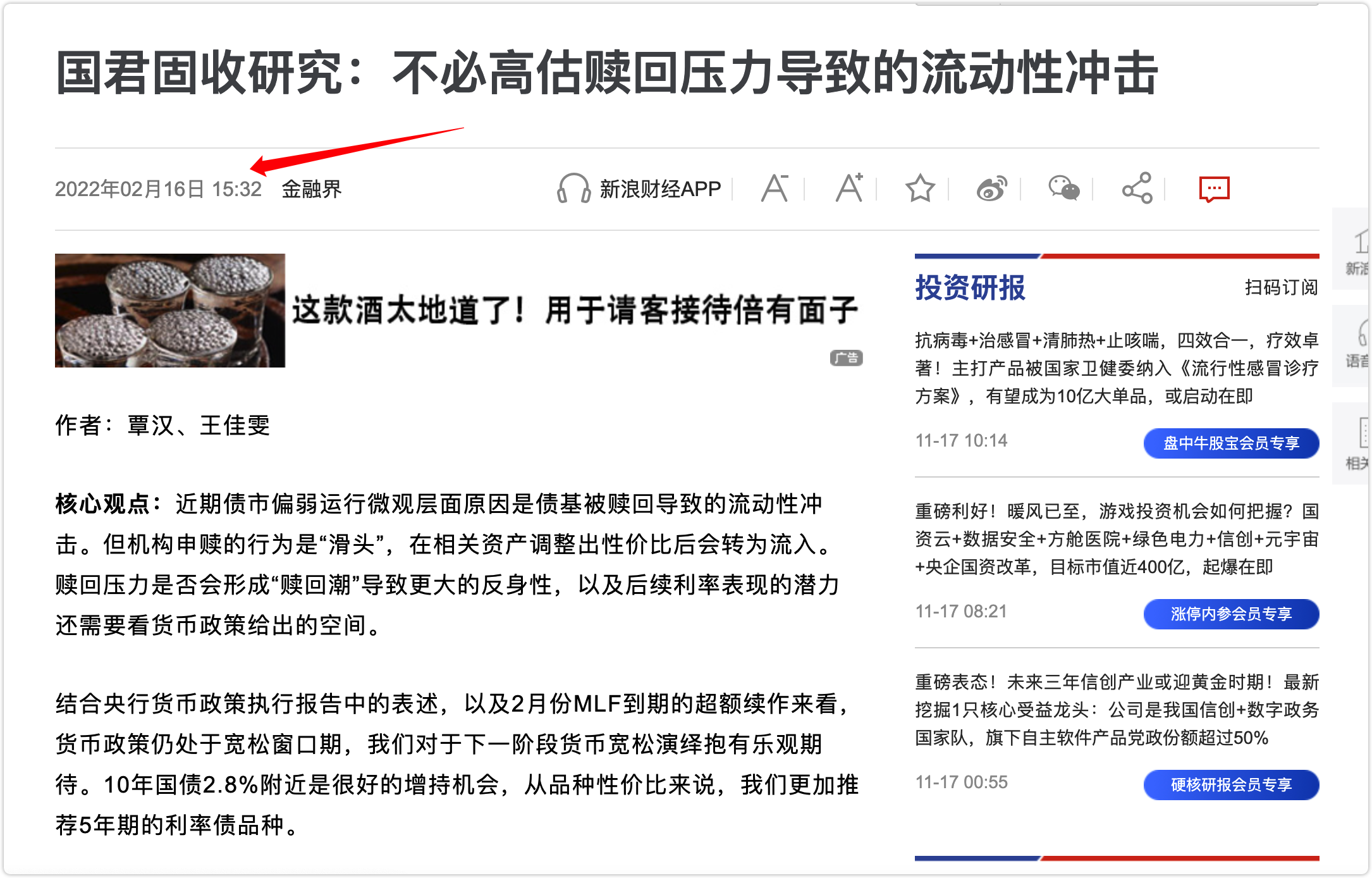Image resolution: width=1372 pixels, height=878 pixels.
Task: Increase font size with A+ icon
Action: [849, 187]
